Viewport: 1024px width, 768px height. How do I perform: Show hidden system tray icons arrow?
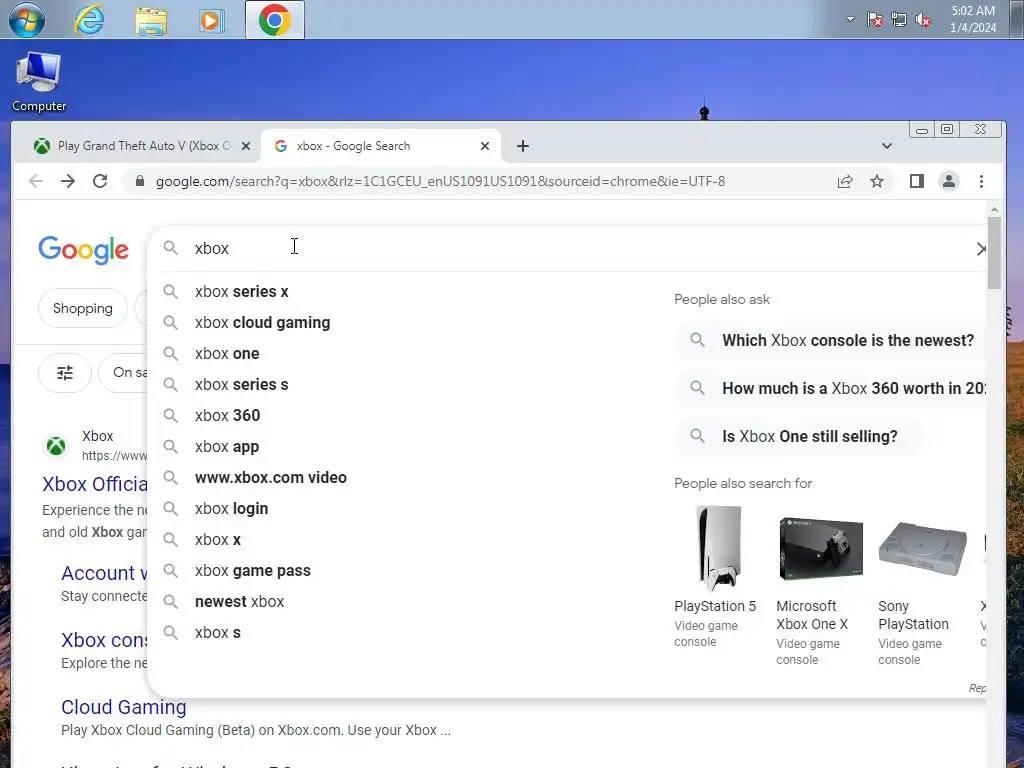[850, 19]
